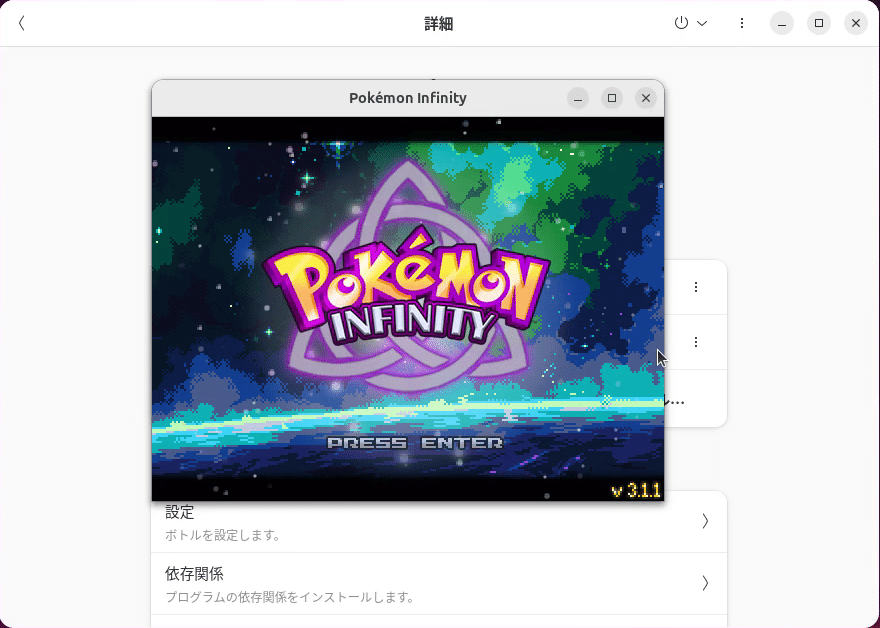The height and width of the screenshot is (628, 880).
Task: Open the header three-dot menu
Action: (741, 23)
